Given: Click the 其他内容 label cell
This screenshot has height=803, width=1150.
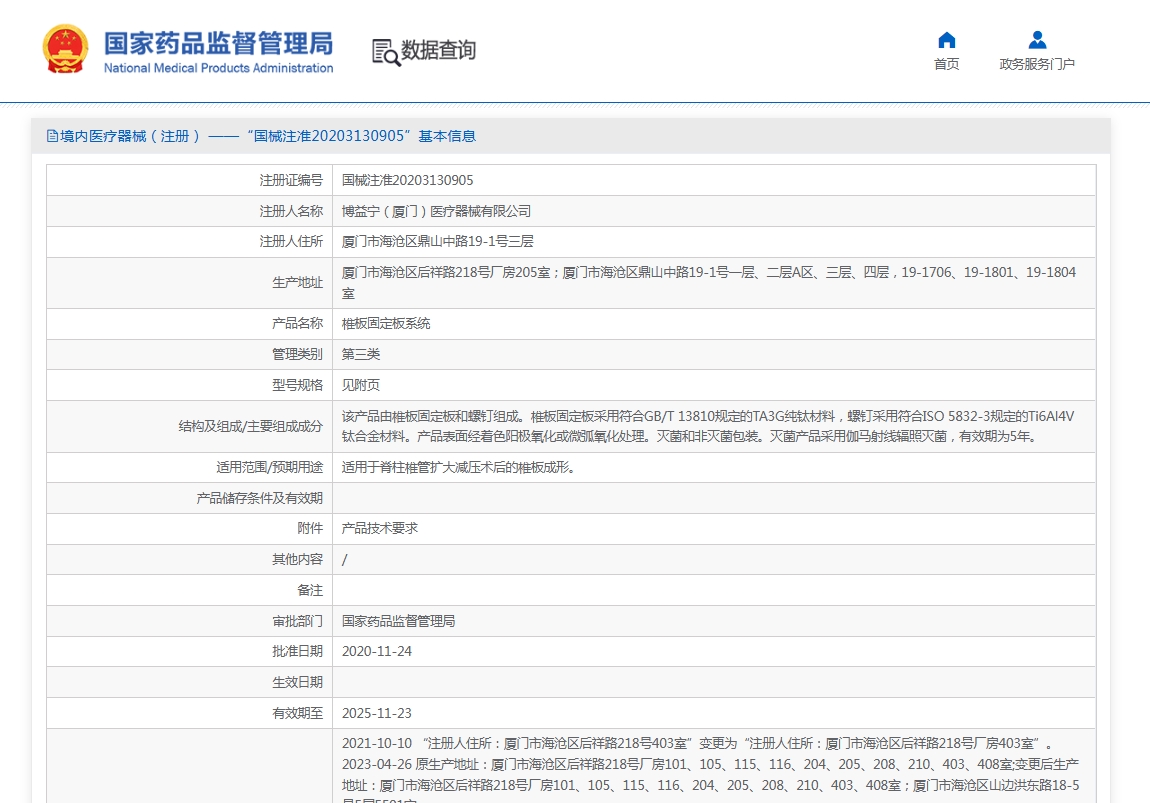Looking at the screenshot, I should [189, 559].
